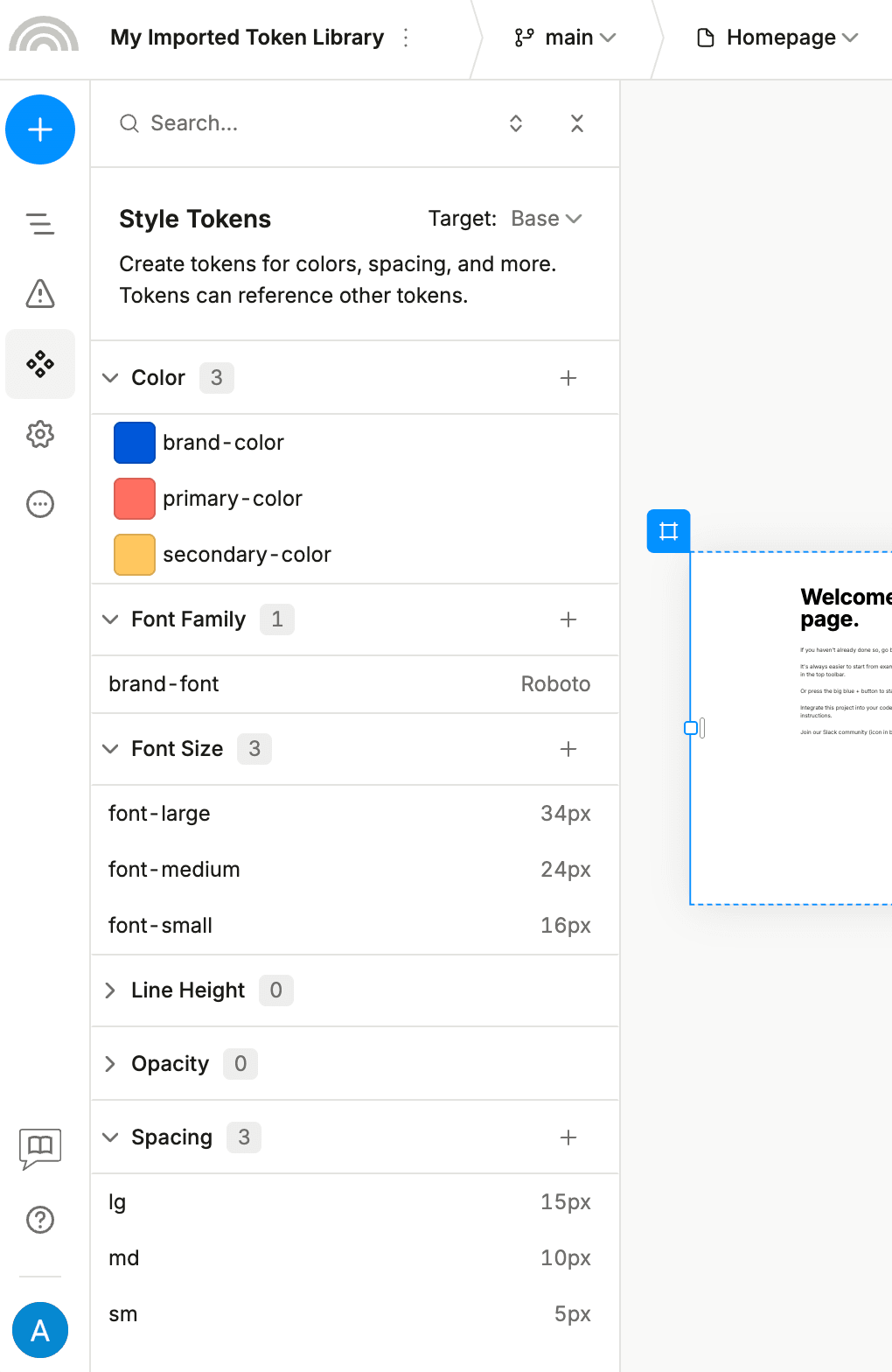This screenshot has width=892, height=1372.
Task: Open the settings gear icon in sidebar
Action: click(x=40, y=434)
